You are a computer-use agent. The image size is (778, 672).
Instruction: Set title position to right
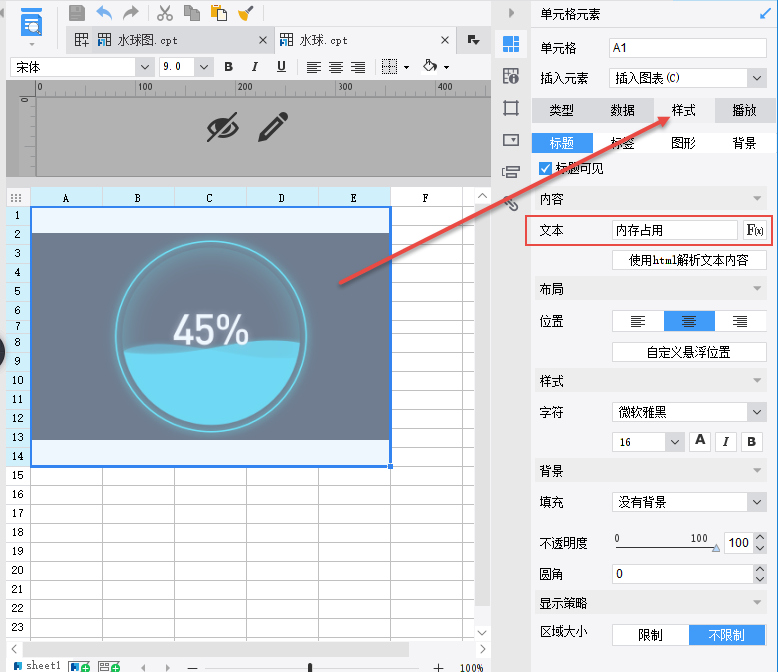click(740, 322)
